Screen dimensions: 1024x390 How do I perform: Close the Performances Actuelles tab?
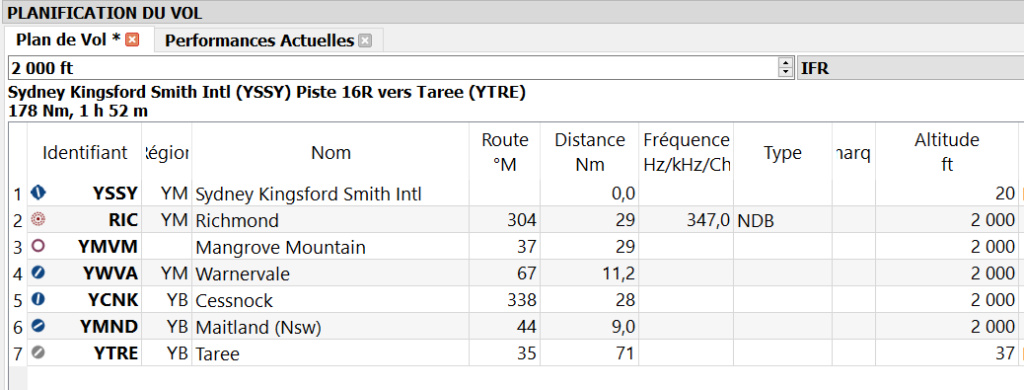click(365, 41)
